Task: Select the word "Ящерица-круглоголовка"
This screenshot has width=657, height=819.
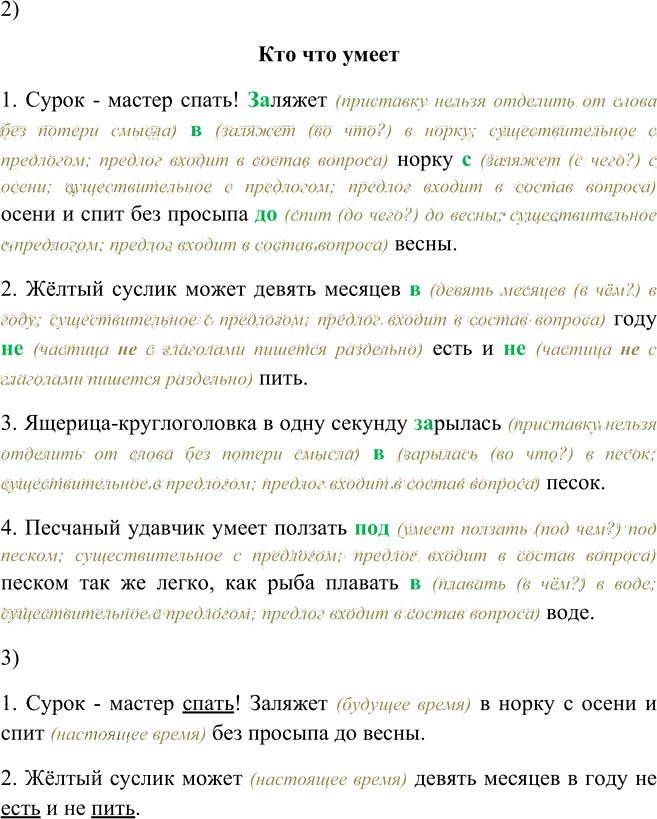Action: [x=140, y=423]
